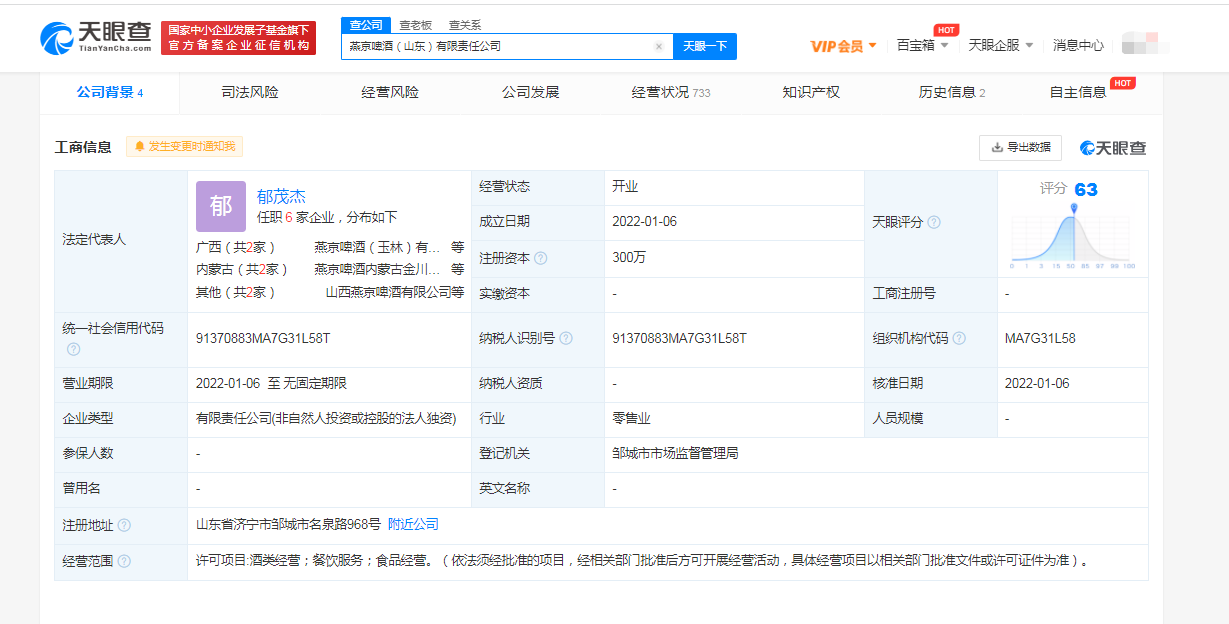
Task: Click the help icon beside 经营范围
Action: coord(124,561)
